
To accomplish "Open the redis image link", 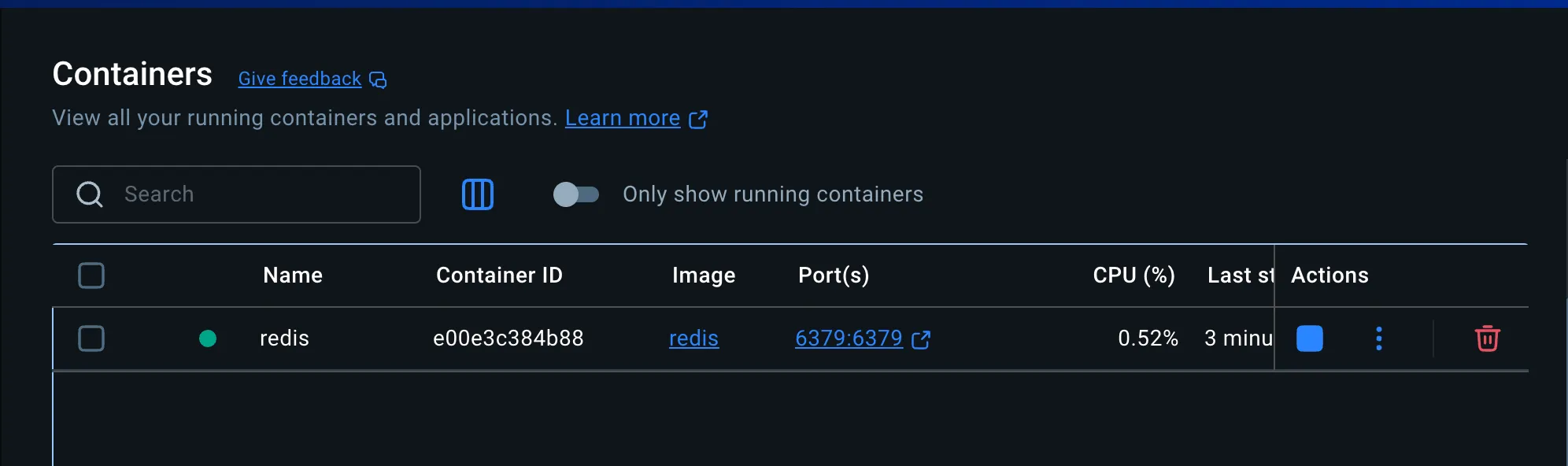I will [x=693, y=338].
